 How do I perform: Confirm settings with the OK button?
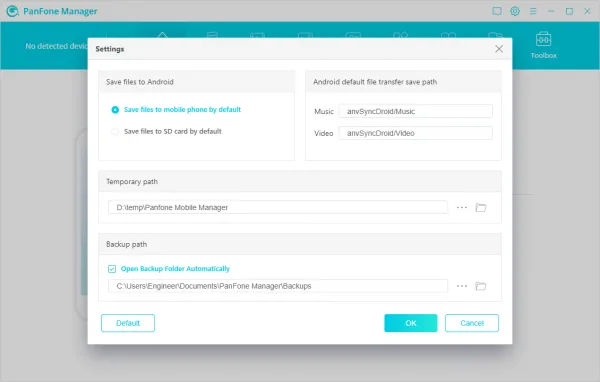(411, 323)
